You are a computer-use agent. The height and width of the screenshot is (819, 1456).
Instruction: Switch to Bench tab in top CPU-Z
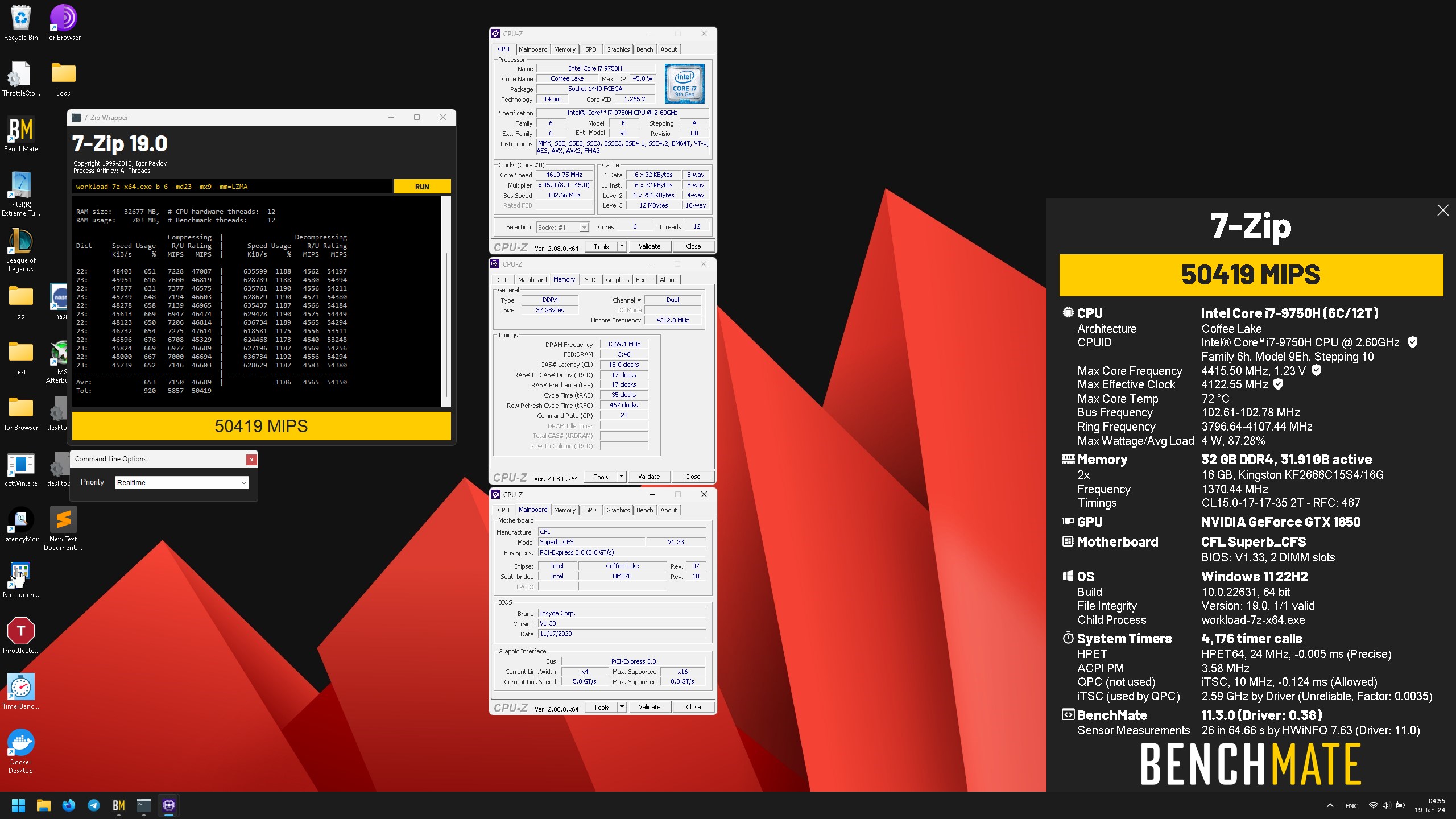tap(644, 49)
